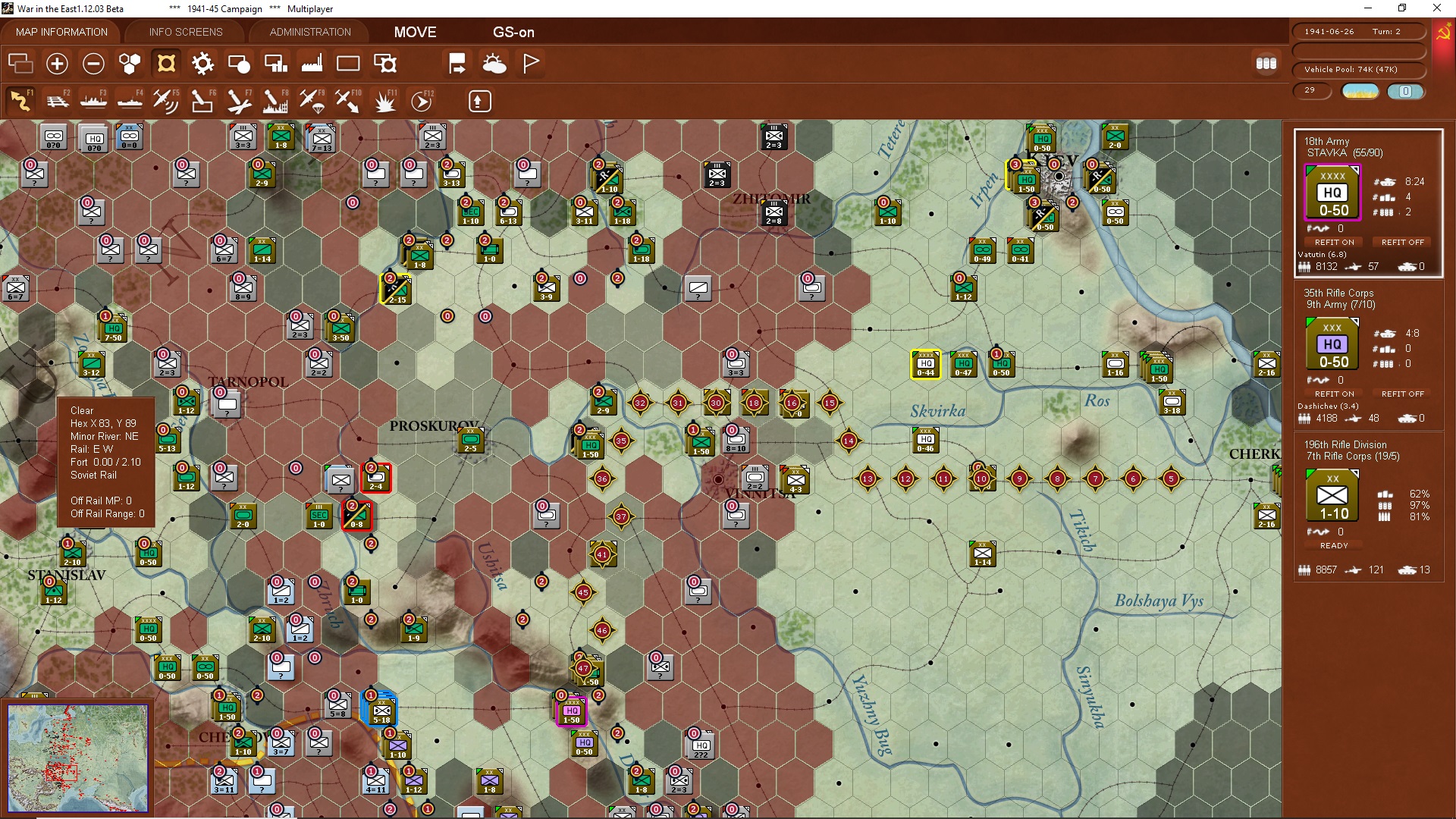Select the rail repair mode (F2)

click(x=58, y=101)
